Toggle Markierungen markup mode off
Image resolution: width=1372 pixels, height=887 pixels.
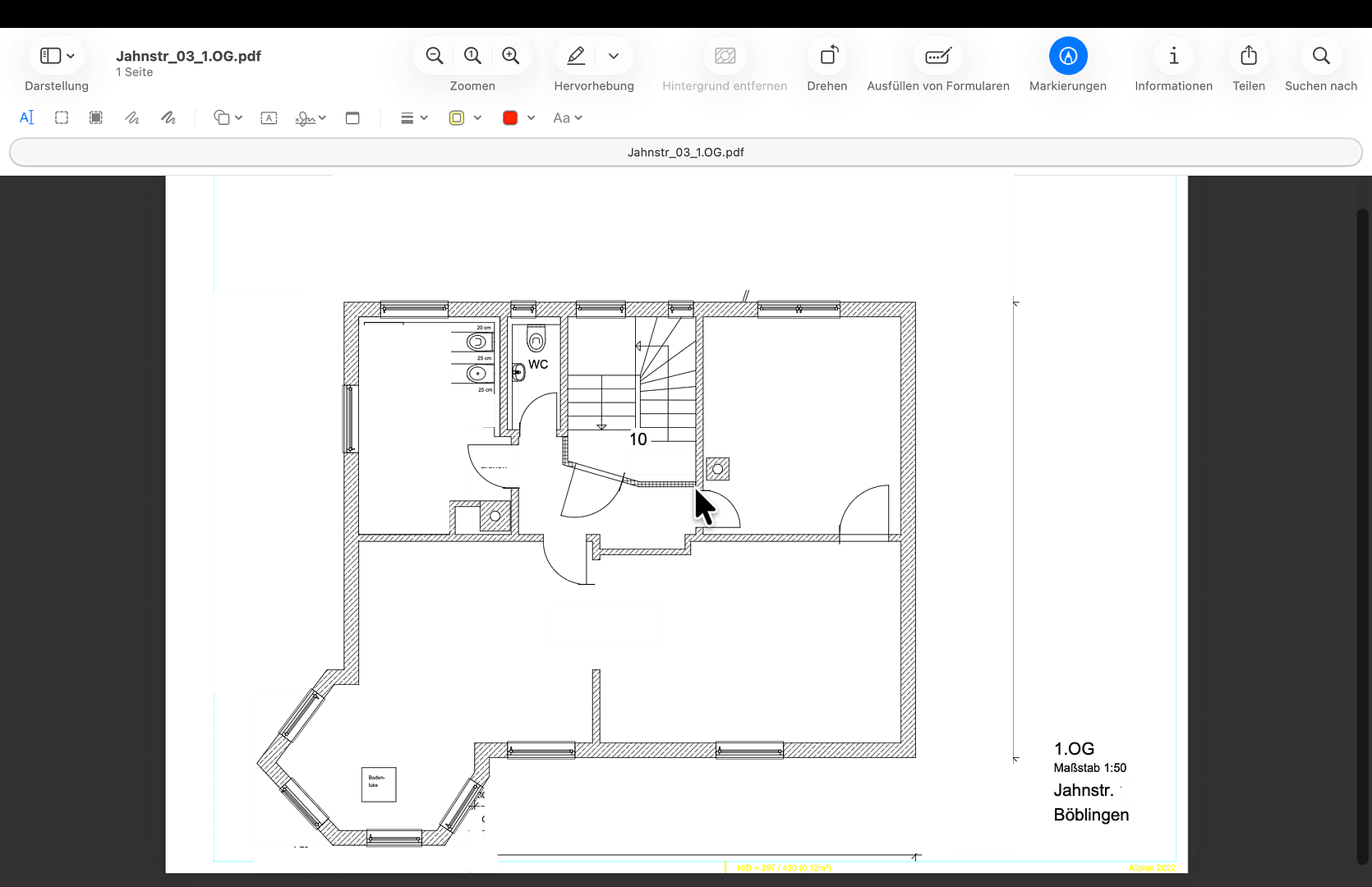point(1067,56)
